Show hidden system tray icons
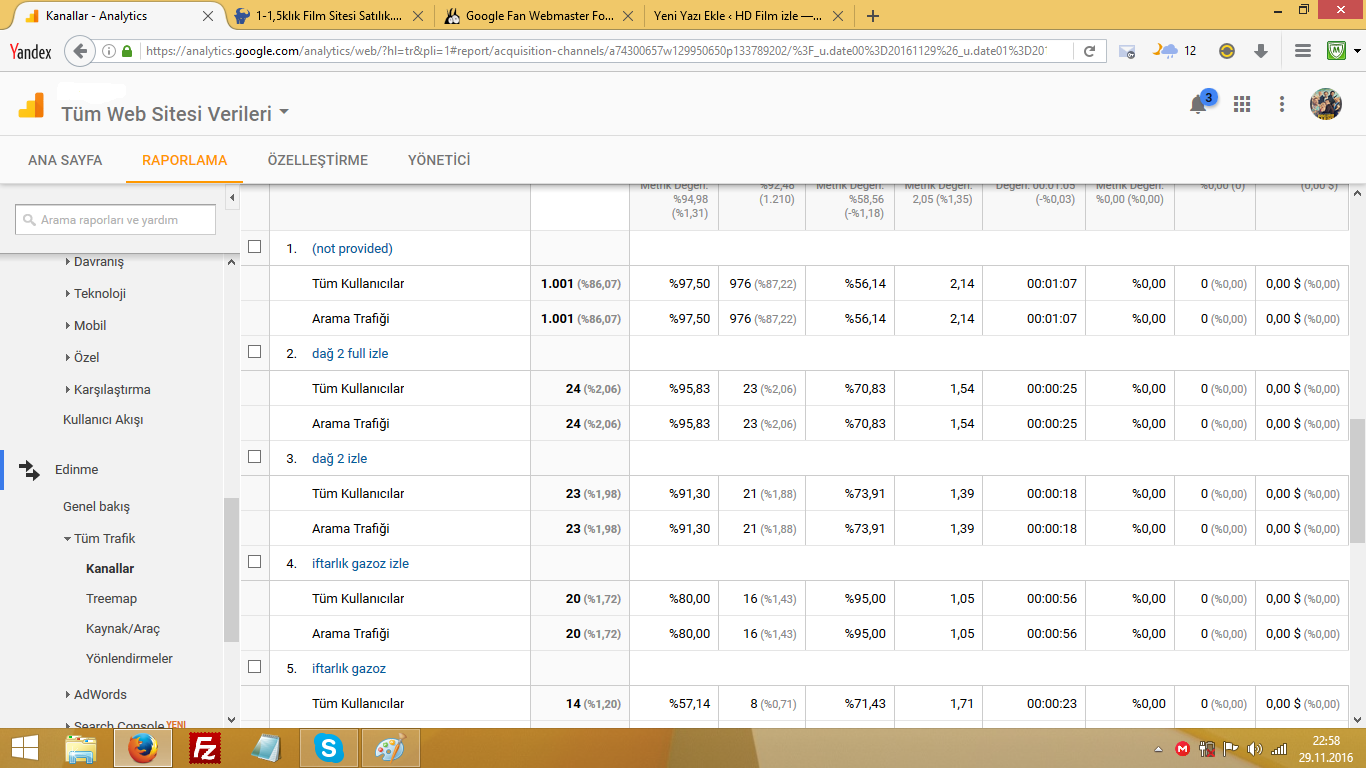The width and height of the screenshot is (1366, 768). point(1159,749)
